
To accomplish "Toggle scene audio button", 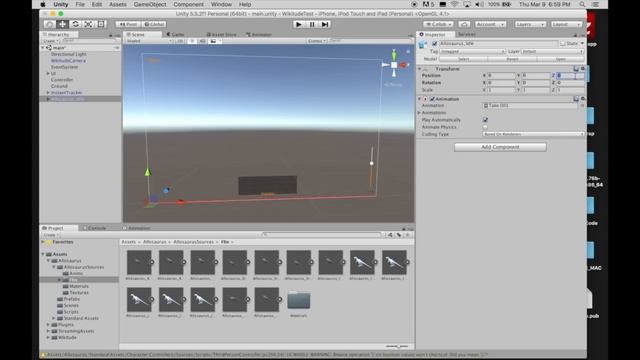I will pyautogui.click(x=202, y=41).
